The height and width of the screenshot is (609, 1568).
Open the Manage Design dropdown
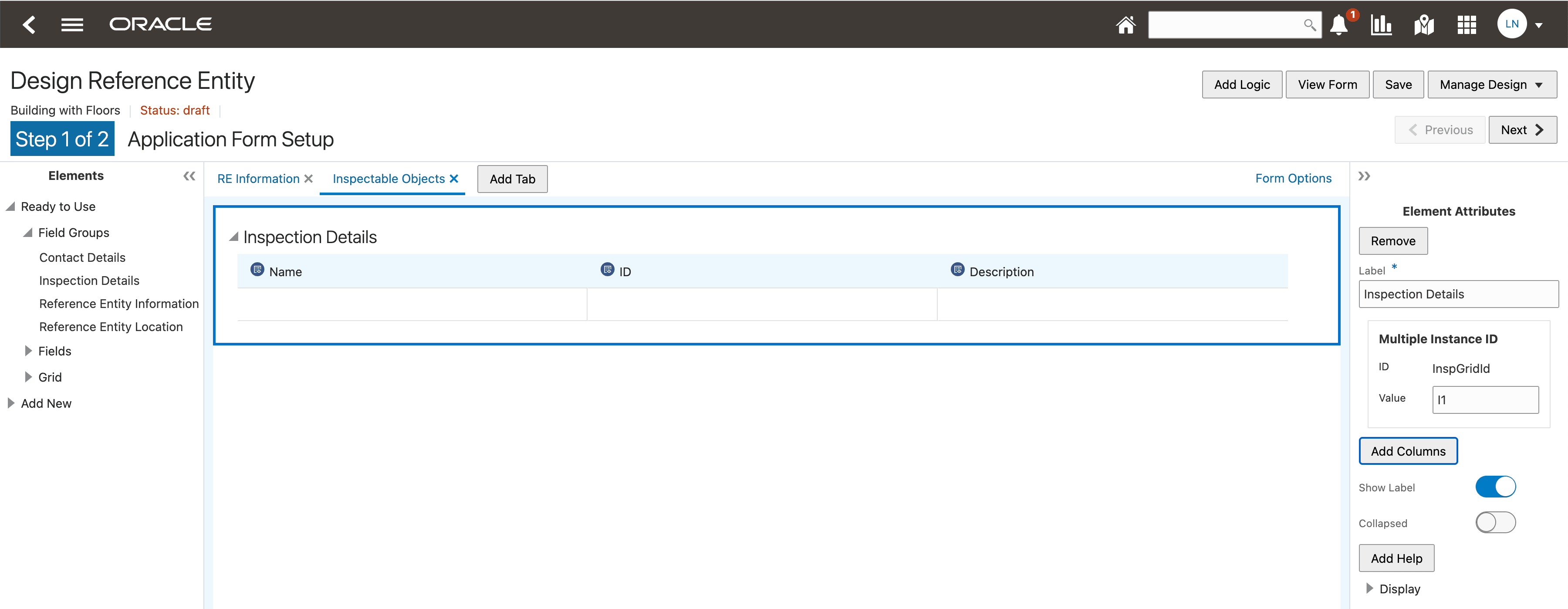[x=1491, y=85]
